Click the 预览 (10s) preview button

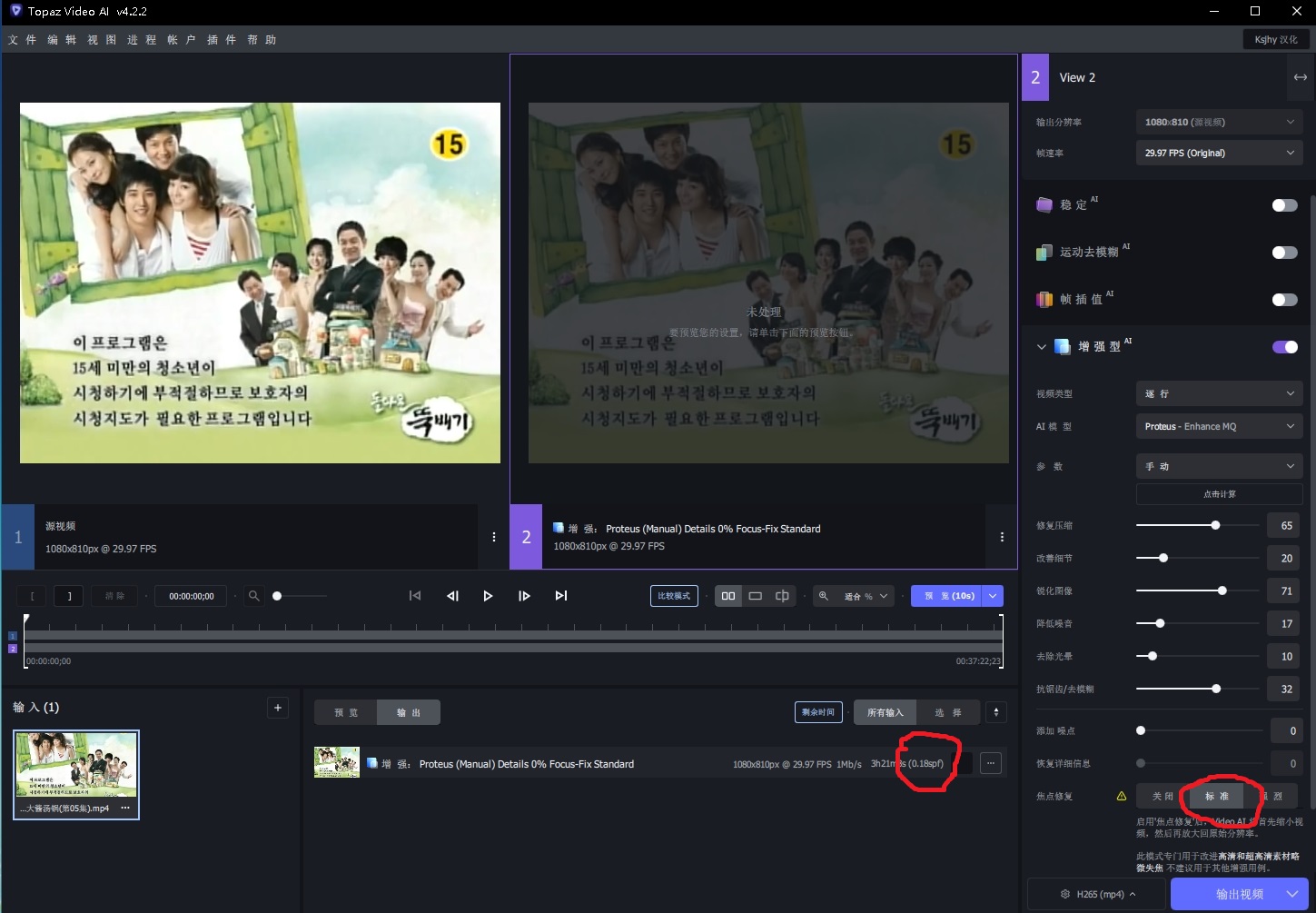tap(948, 596)
